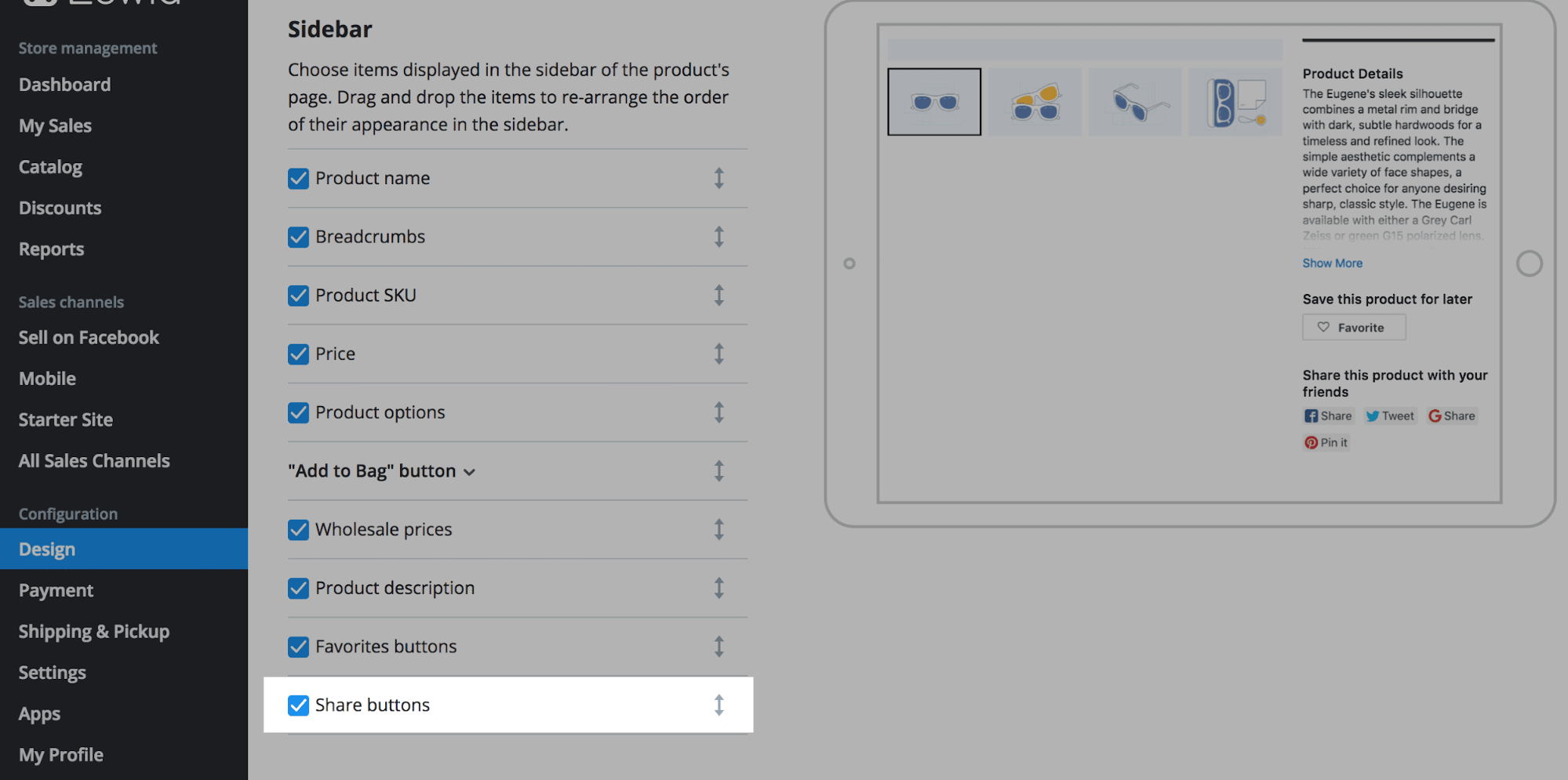This screenshot has width=1568, height=780.
Task: Click the reorder arrows beside Breadcrumbs
Action: (719, 237)
